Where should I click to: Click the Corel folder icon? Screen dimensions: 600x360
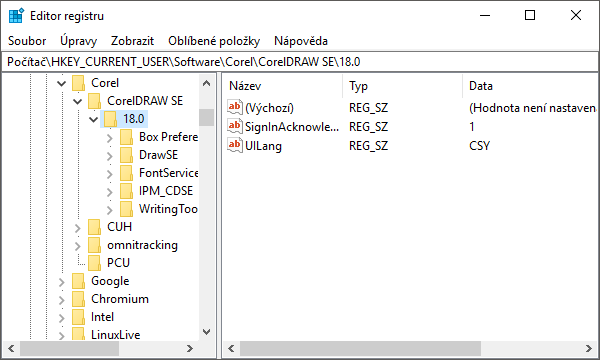[78, 83]
